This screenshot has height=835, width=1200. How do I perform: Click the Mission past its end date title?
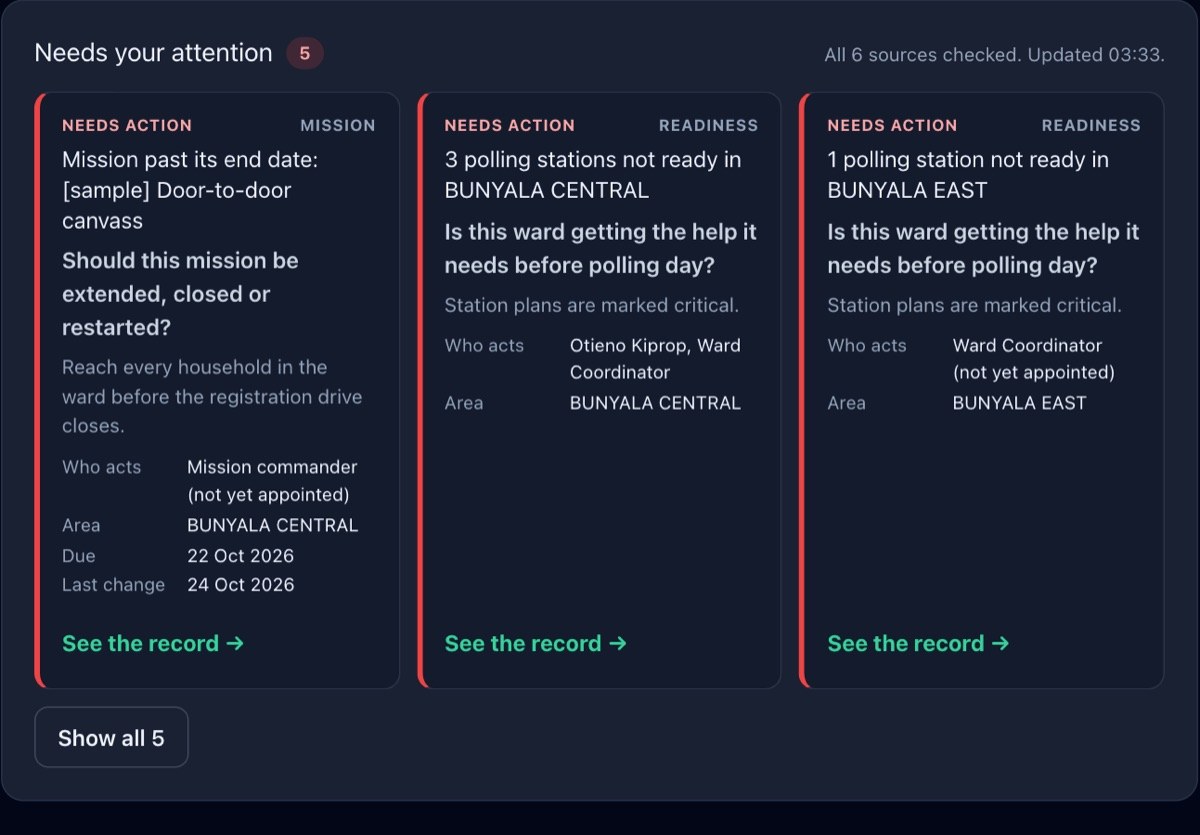190,190
